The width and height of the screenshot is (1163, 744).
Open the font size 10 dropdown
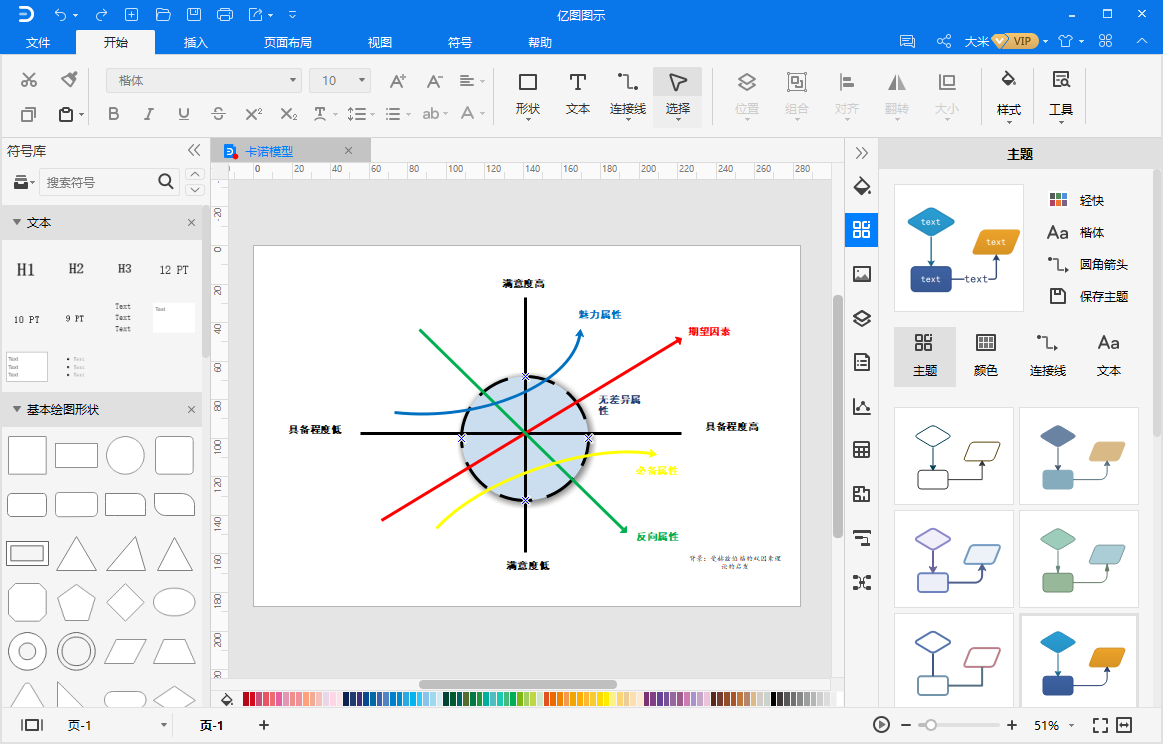(340, 80)
